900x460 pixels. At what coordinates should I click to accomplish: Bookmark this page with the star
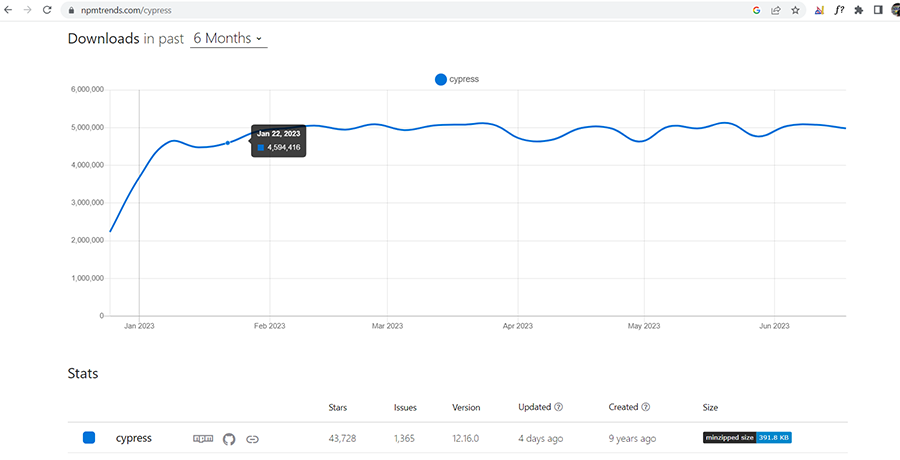[795, 10]
